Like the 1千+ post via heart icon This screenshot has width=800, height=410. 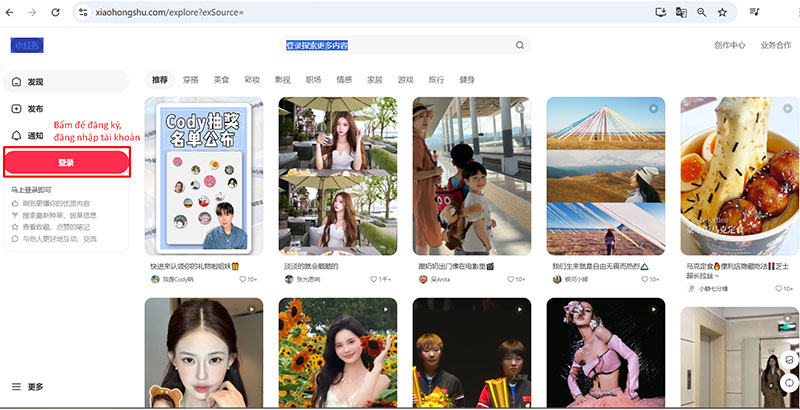point(373,279)
